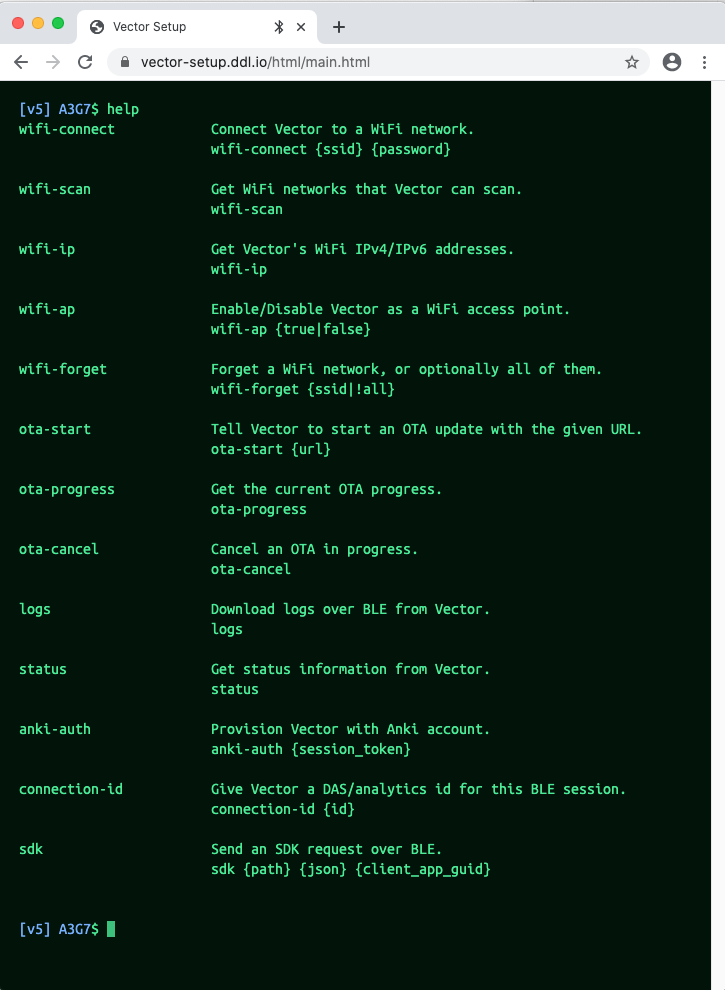Click the Bluetooth icon in the tab
725x990 pixels.
[x=280, y=26]
